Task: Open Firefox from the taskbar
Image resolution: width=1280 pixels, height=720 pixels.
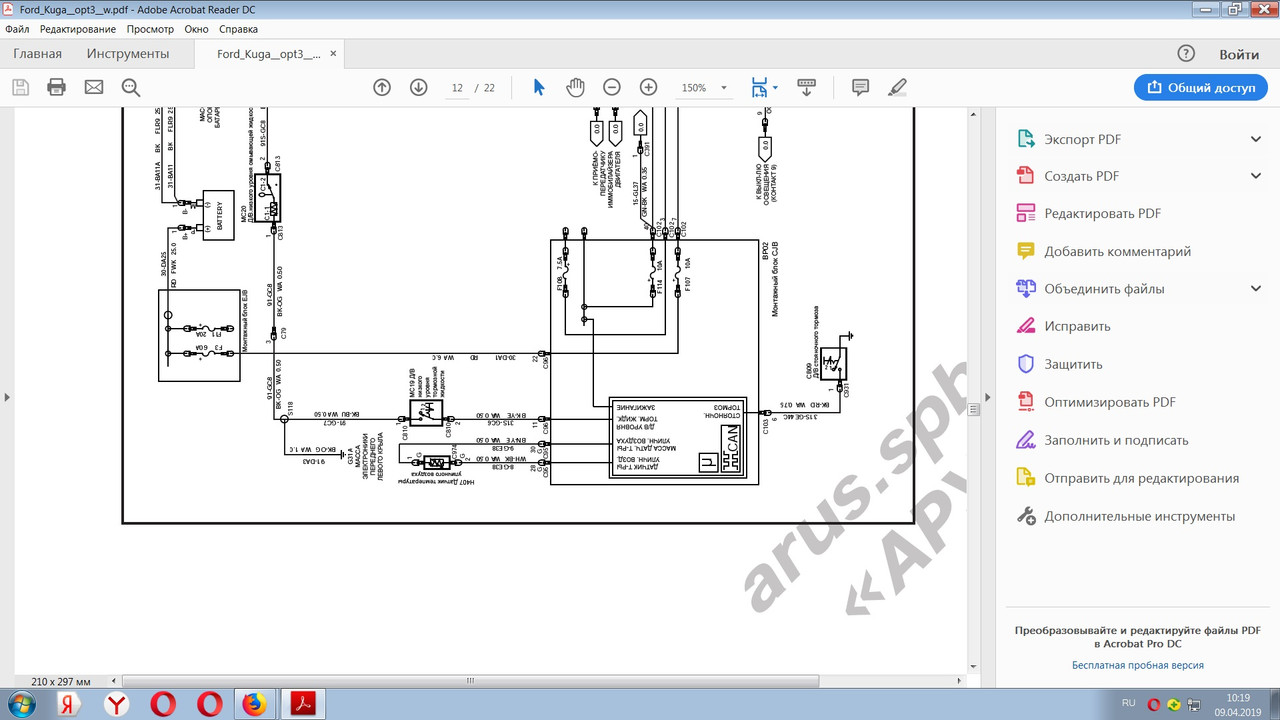Action: pos(255,704)
